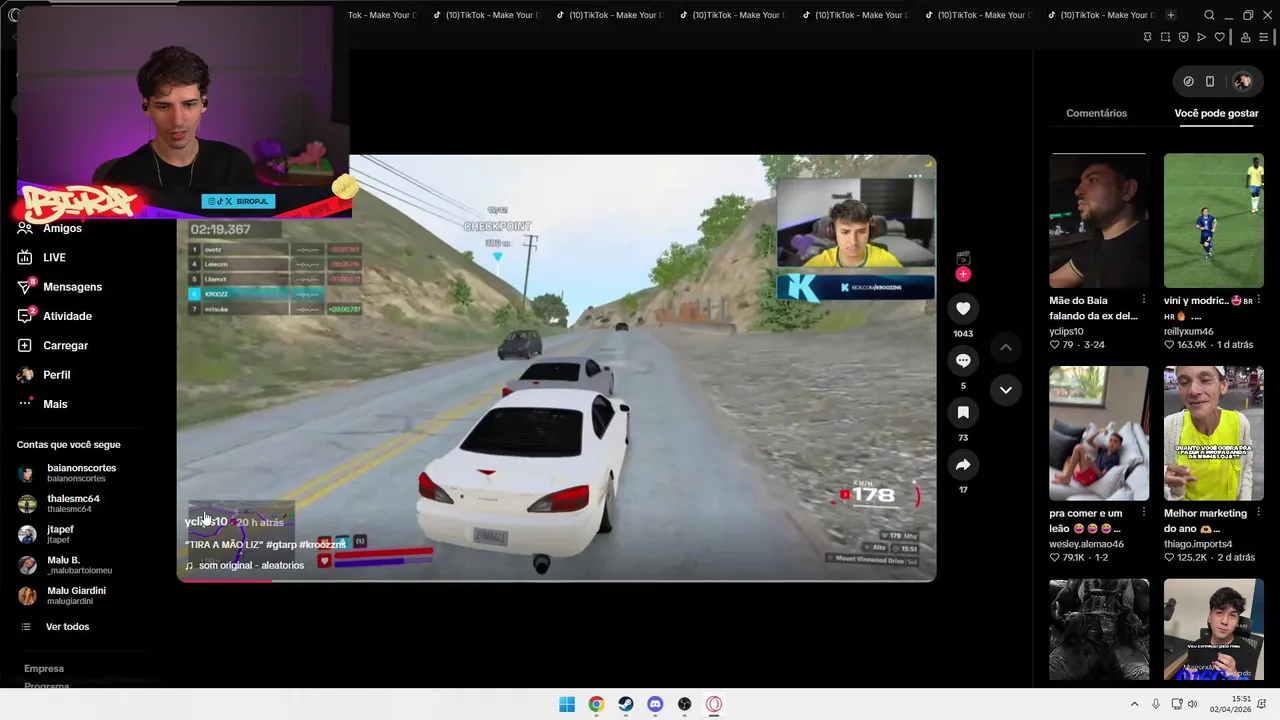Open browser account icon in toolbar
This screenshot has height=720, width=1280.
1245,37
